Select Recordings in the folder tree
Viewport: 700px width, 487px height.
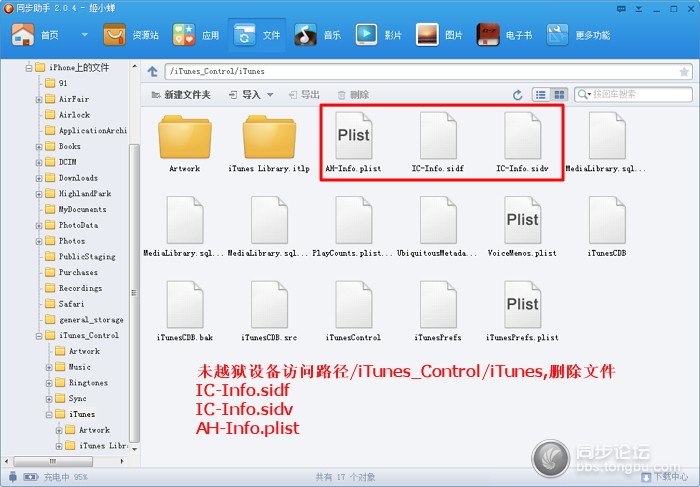[x=74, y=288]
